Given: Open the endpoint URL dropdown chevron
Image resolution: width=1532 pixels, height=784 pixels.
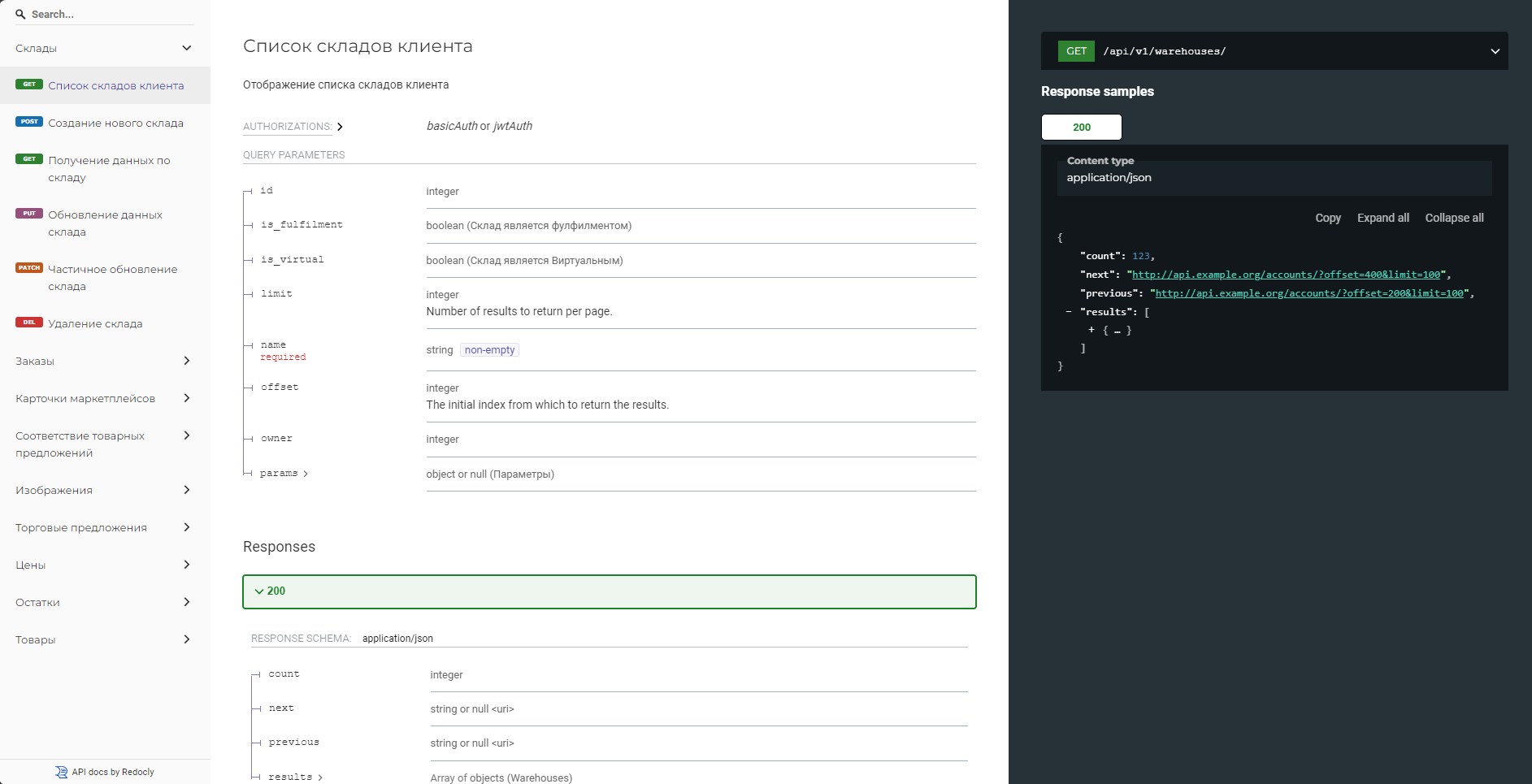Looking at the screenshot, I should click(1495, 51).
